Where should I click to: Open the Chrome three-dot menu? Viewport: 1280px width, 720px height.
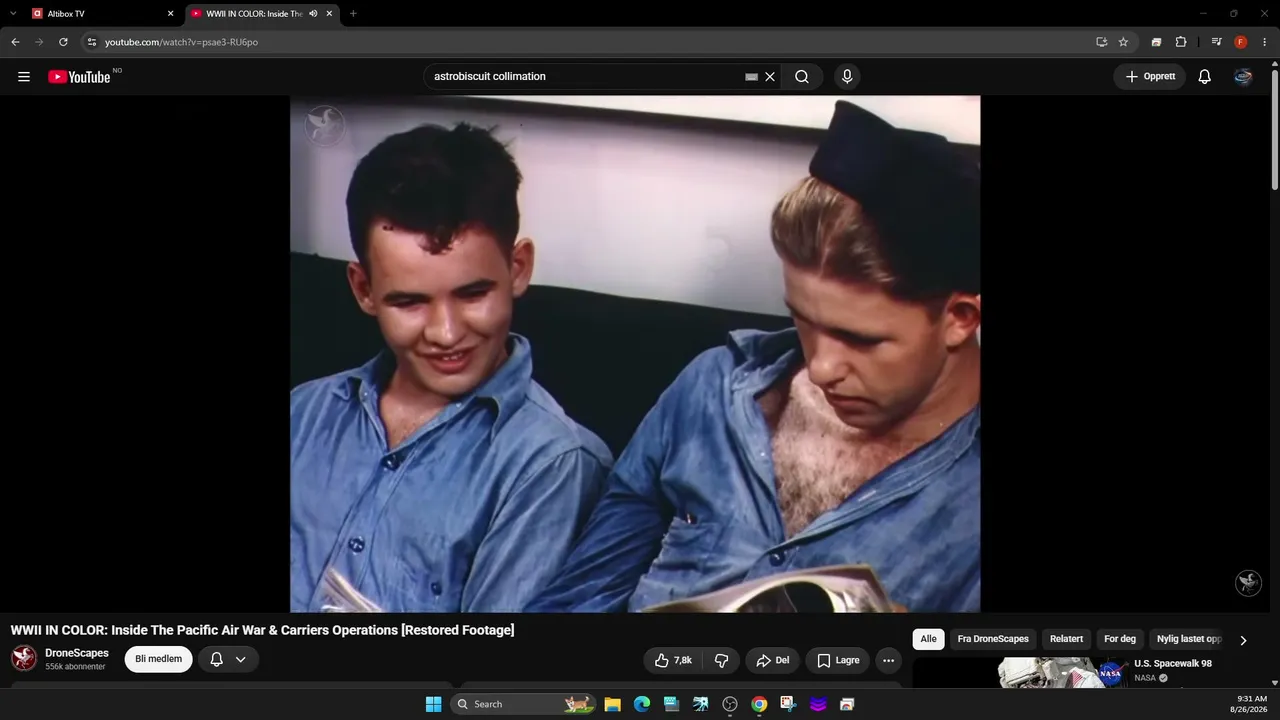coord(1264,42)
